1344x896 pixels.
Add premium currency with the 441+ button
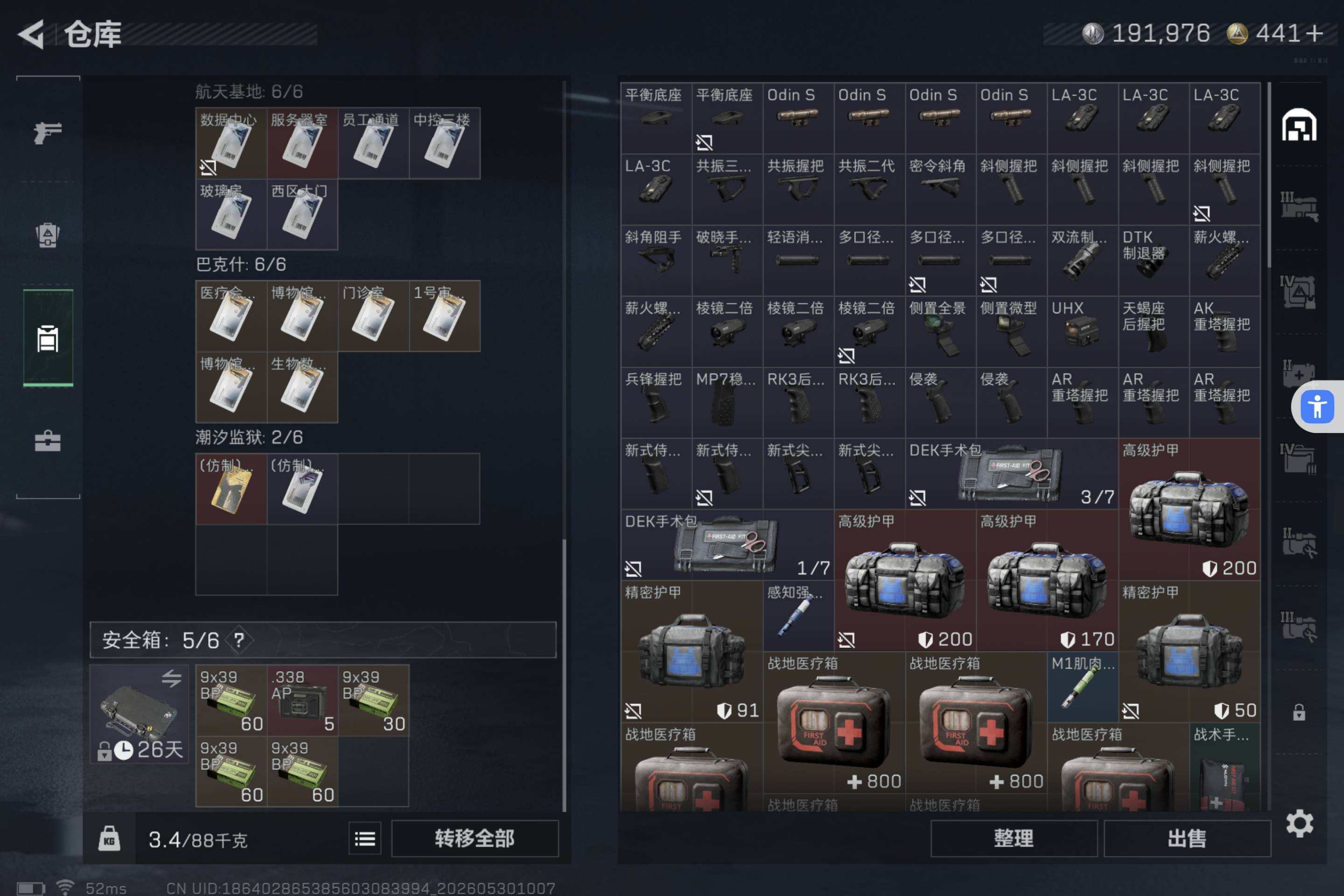(1275, 34)
